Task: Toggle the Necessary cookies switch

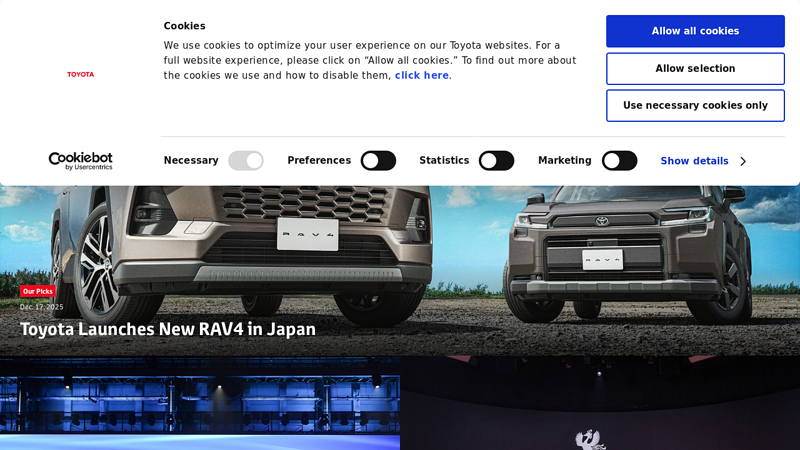Action: (x=245, y=161)
